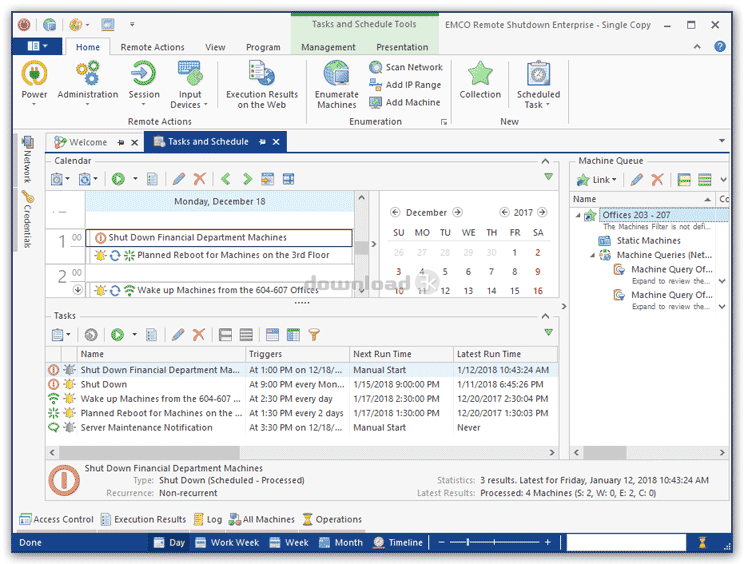744x564 pixels.
Task: Click the Tasks filter funnel icon
Action: (314, 335)
